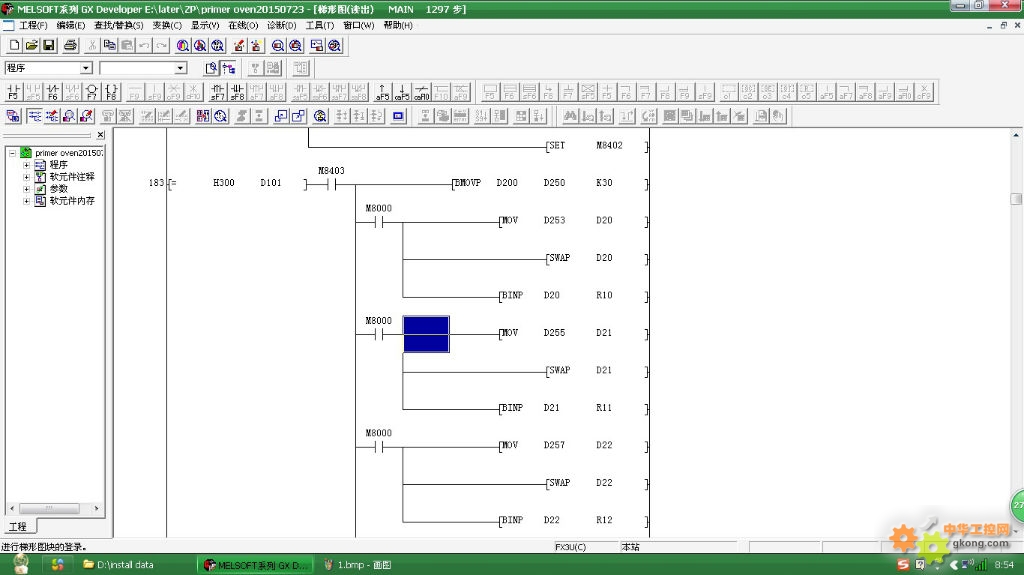Open a project with the folder icon
Viewport: 1024px width, 575px height.
coord(31,45)
